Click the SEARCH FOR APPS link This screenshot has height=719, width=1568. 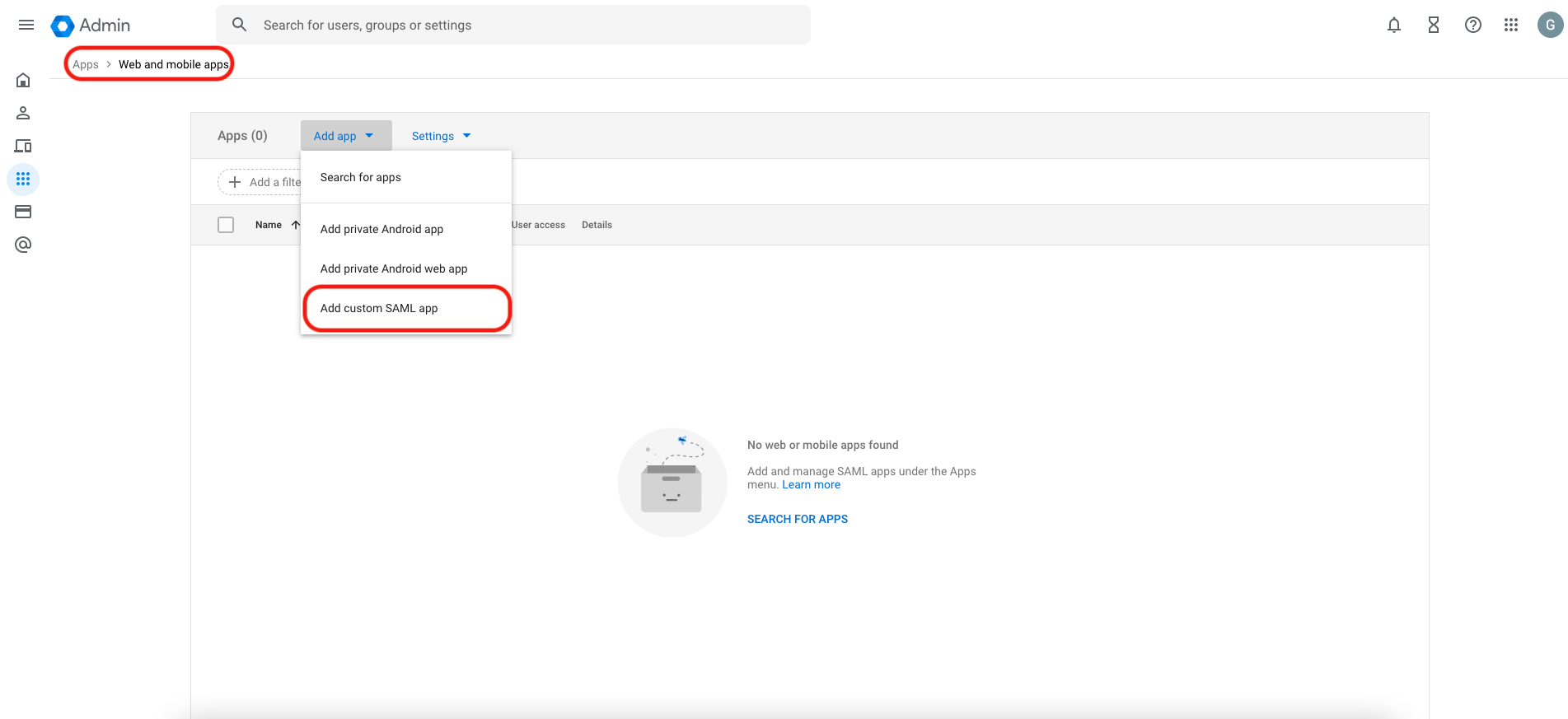tap(797, 519)
